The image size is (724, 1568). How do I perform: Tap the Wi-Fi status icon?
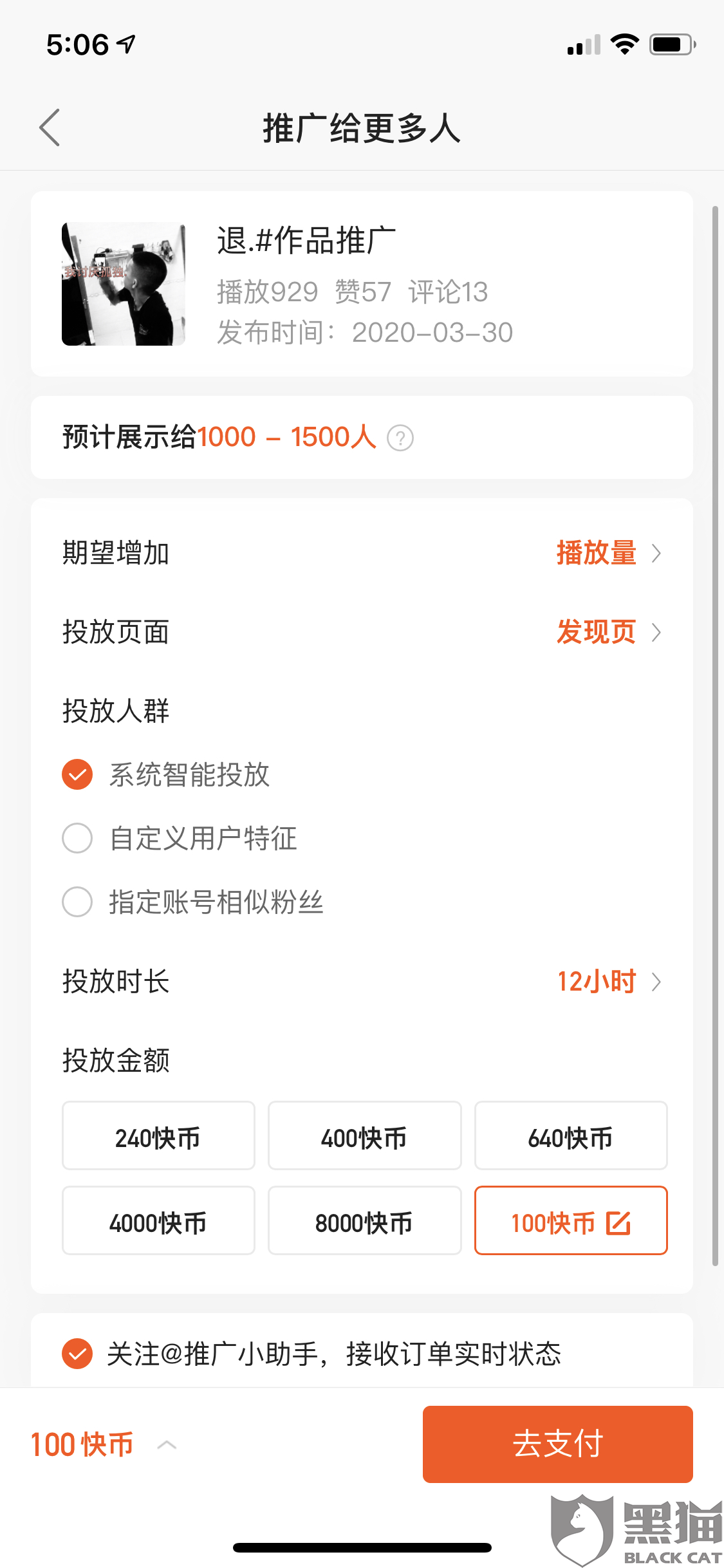click(624, 44)
